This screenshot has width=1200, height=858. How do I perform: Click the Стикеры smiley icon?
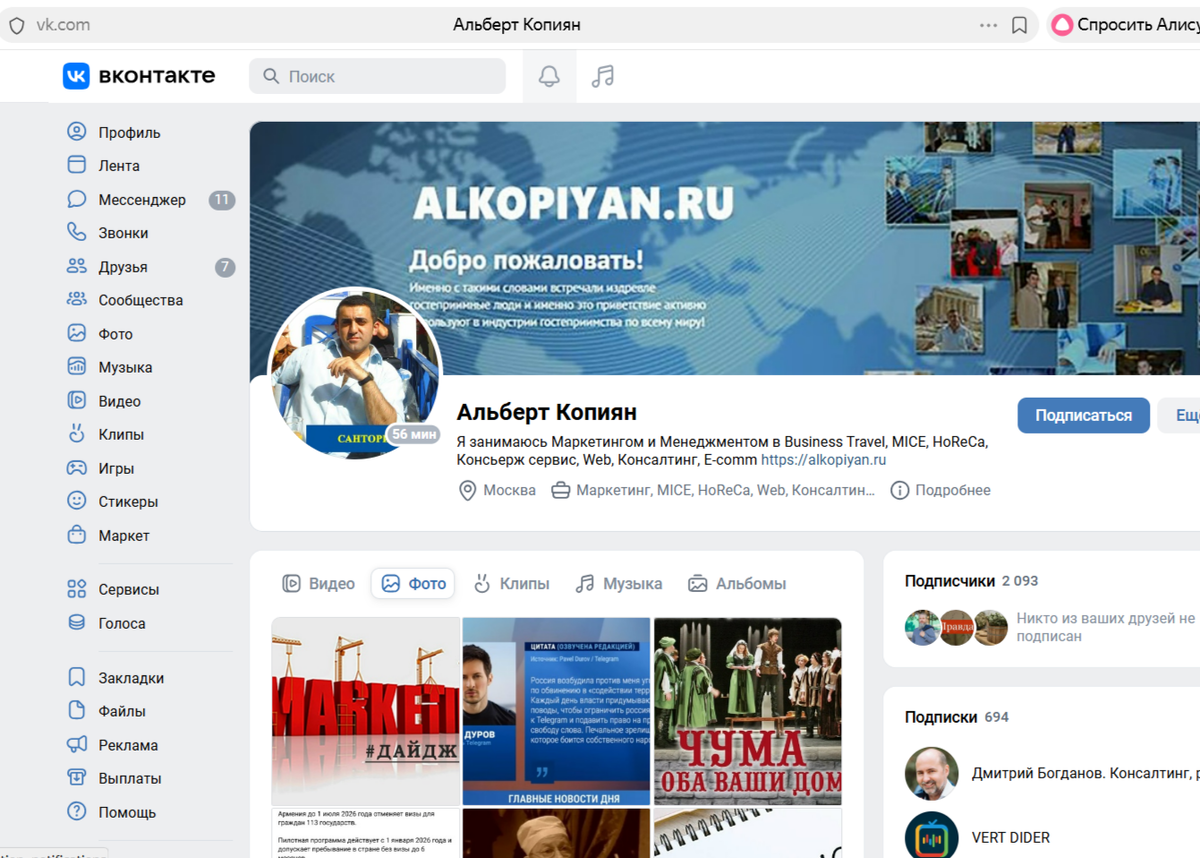(x=77, y=501)
